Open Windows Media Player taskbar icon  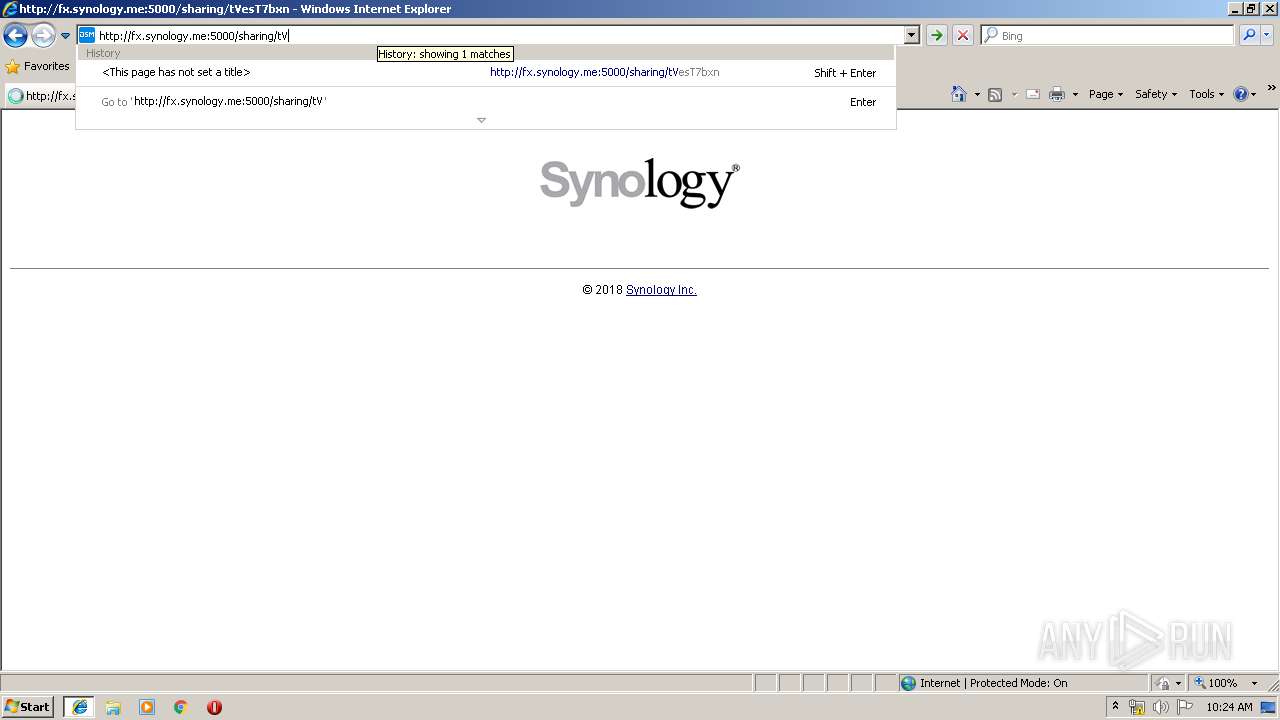pos(147,707)
